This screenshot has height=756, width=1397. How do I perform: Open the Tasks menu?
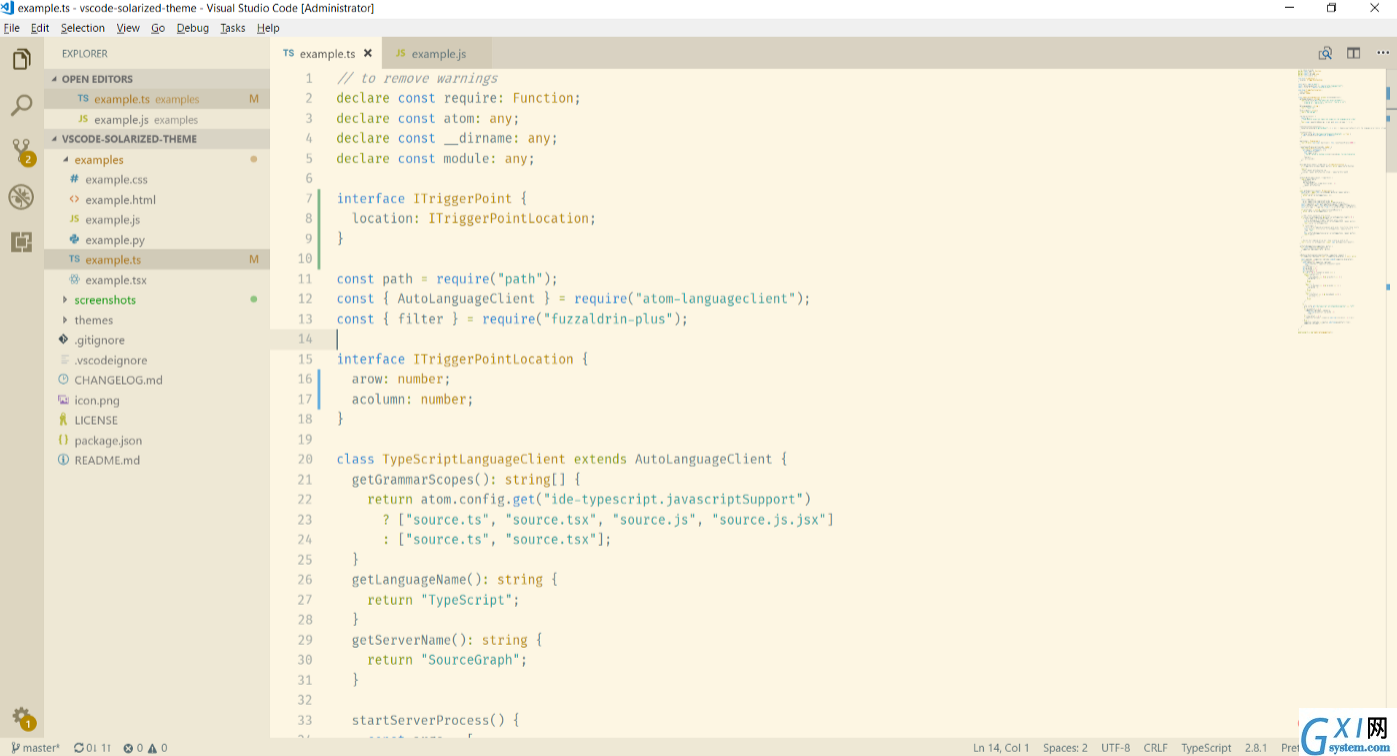tap(233, 28)
